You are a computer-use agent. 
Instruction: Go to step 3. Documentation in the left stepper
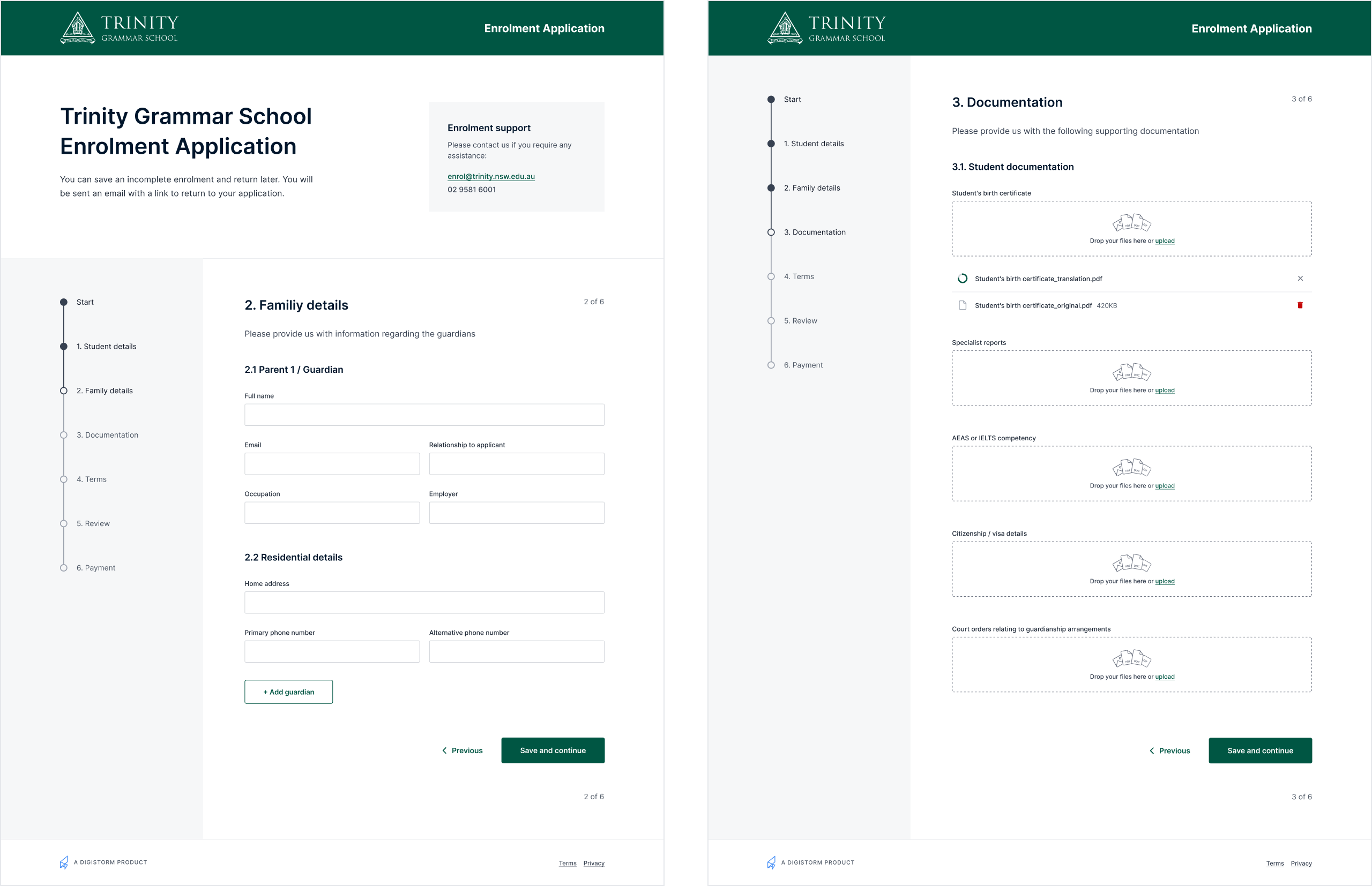tap(107, 435)
